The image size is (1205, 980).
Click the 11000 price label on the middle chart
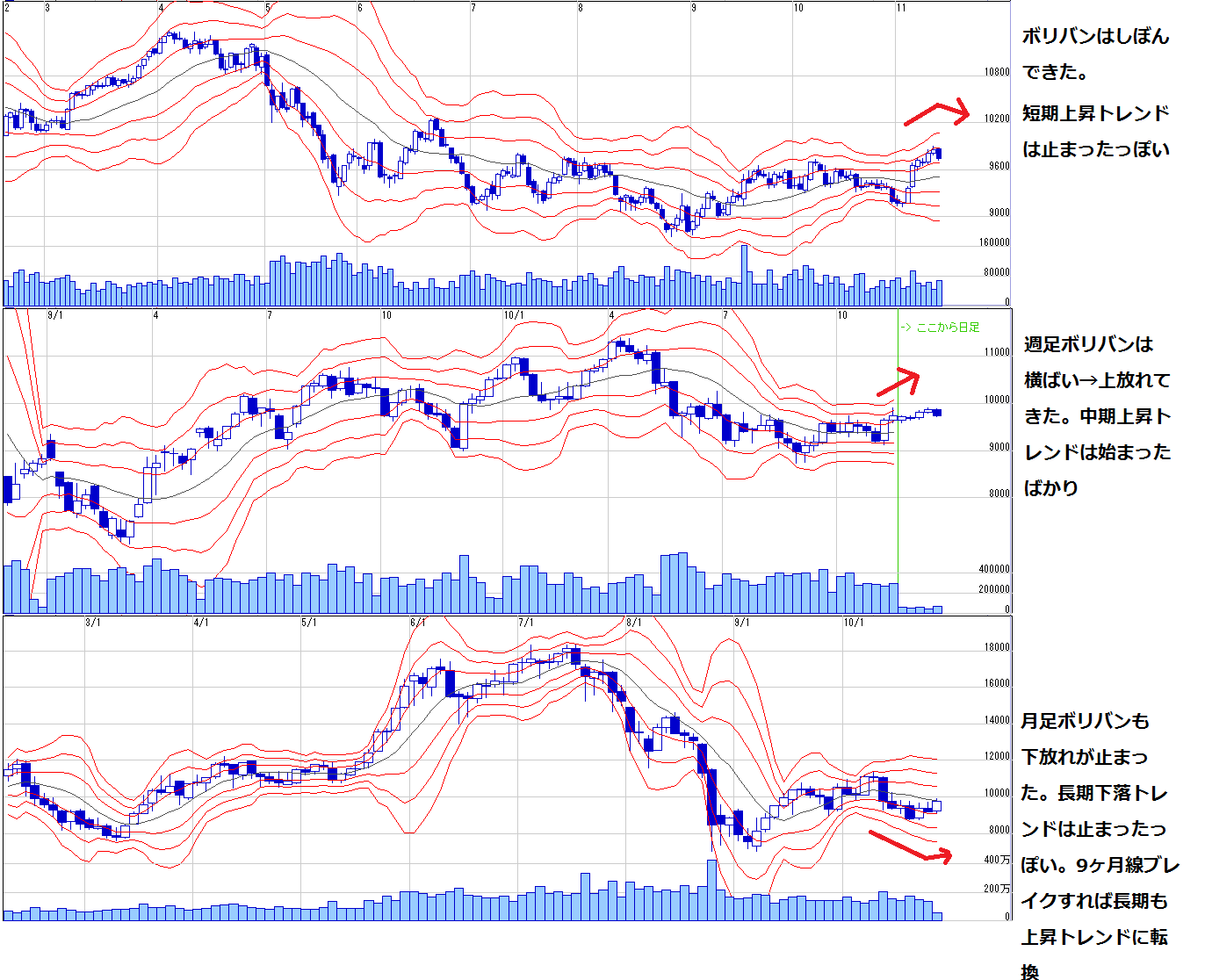pyautogui.click(x=996, y=352)
